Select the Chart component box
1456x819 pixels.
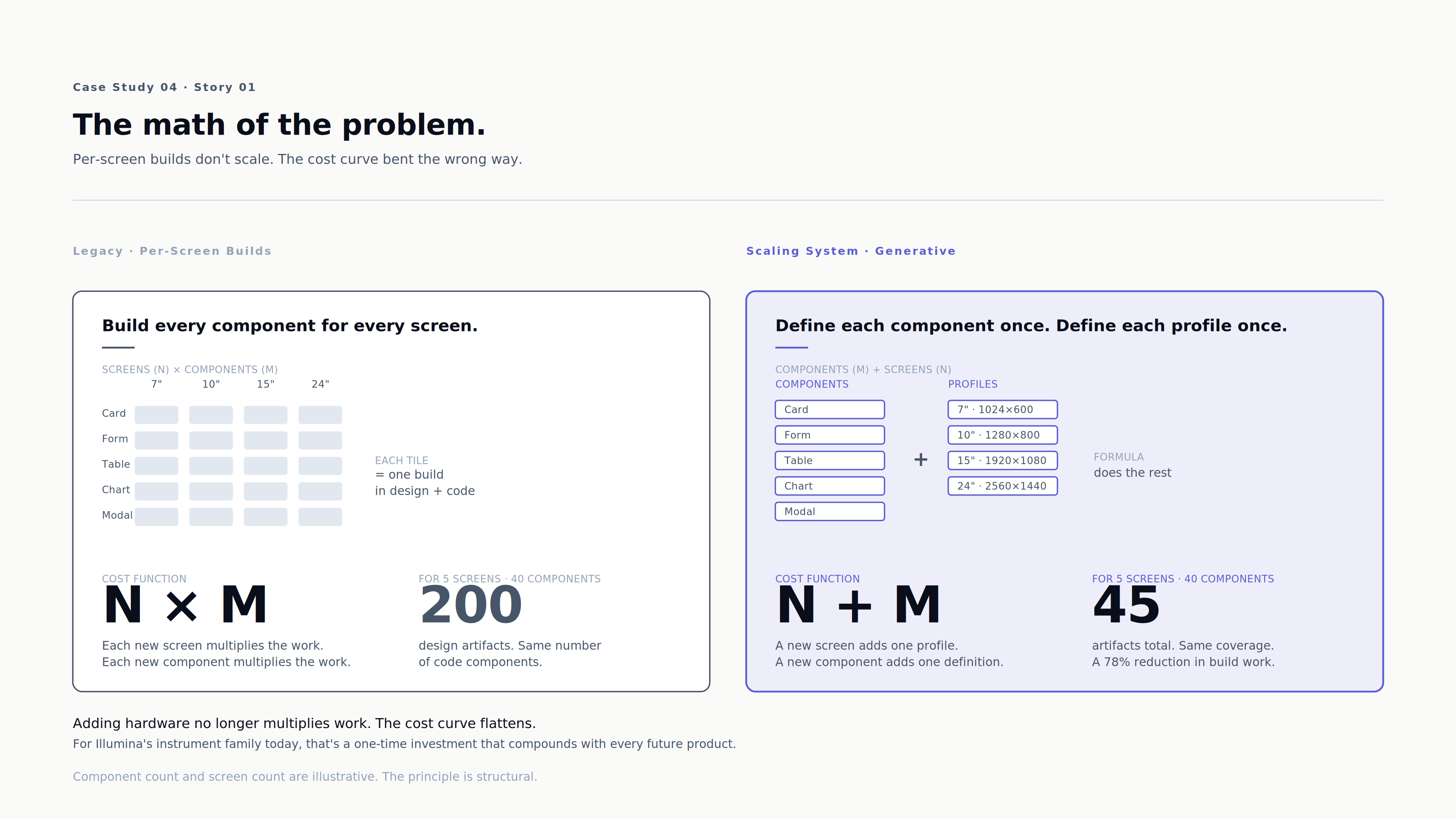(x=829, y=485)
